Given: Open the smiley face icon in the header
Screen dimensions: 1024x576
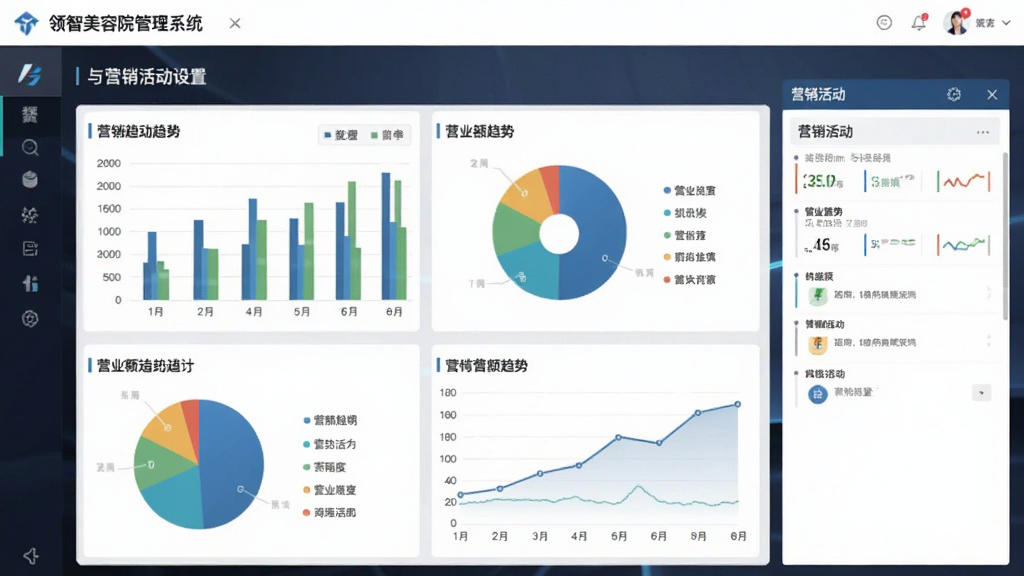Looking at the screenshot, I should pos(884,23).
